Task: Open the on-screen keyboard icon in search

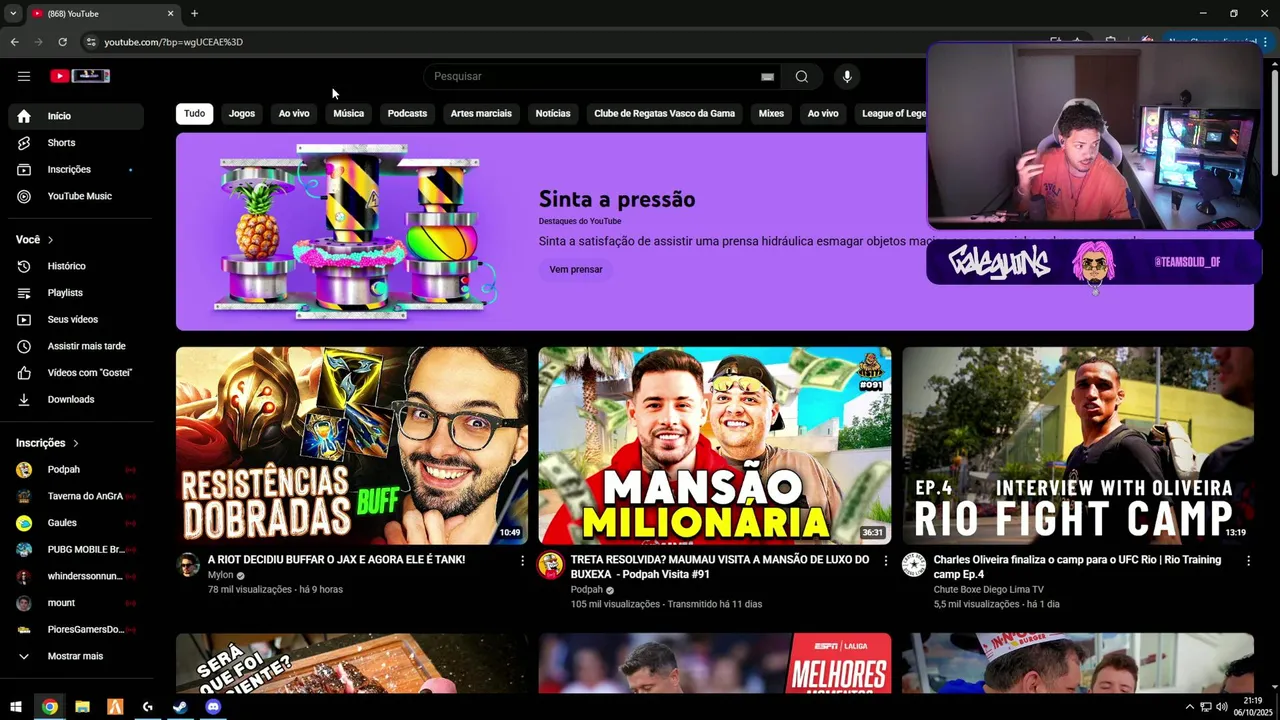Action: [x=767, y=77]
